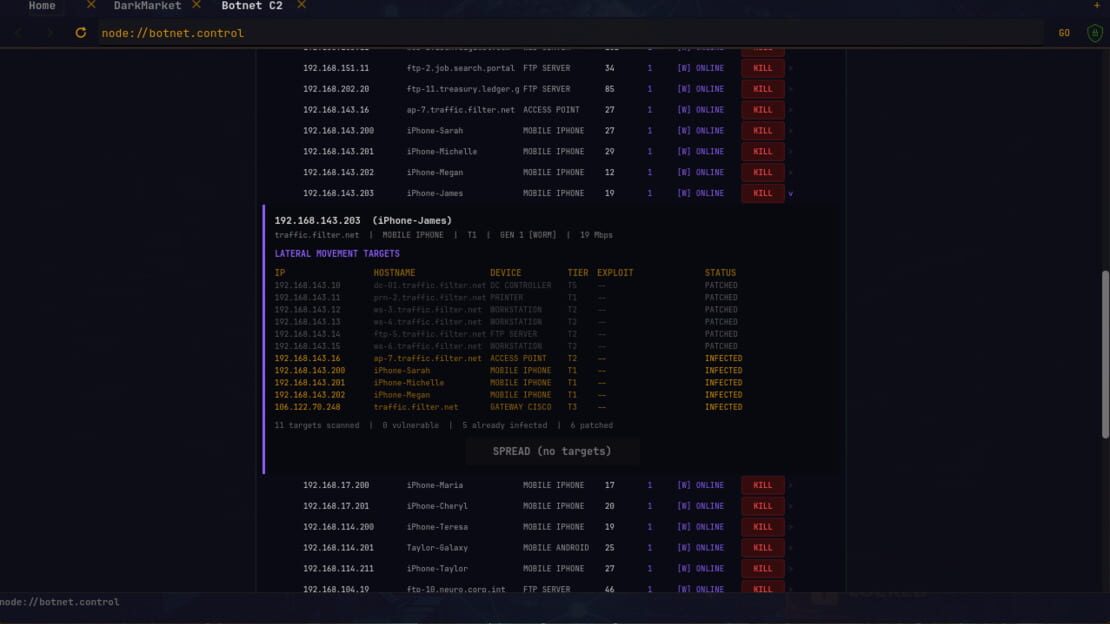Close the Botnet C2 tab
The width and height of the screenshot is (1110, 624).
click(x=302, y=5)
